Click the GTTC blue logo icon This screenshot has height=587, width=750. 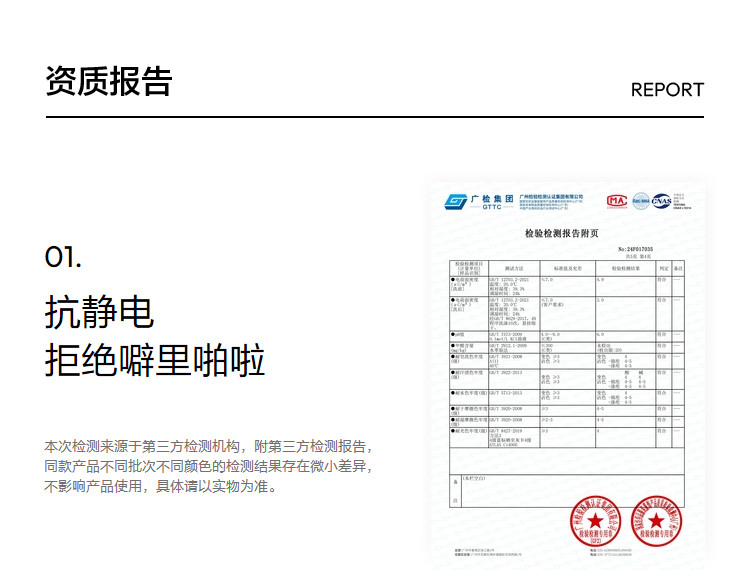tap(456, 201)
